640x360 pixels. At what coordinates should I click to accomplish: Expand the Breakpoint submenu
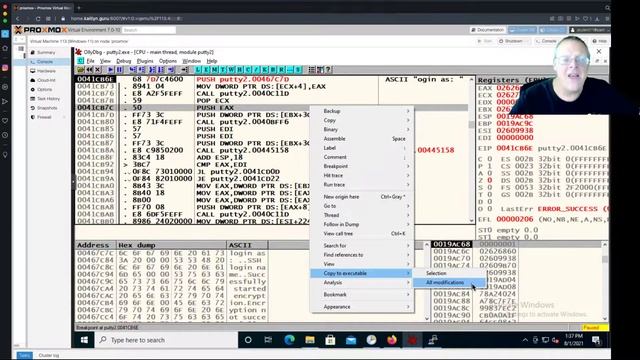pos(362,166)
